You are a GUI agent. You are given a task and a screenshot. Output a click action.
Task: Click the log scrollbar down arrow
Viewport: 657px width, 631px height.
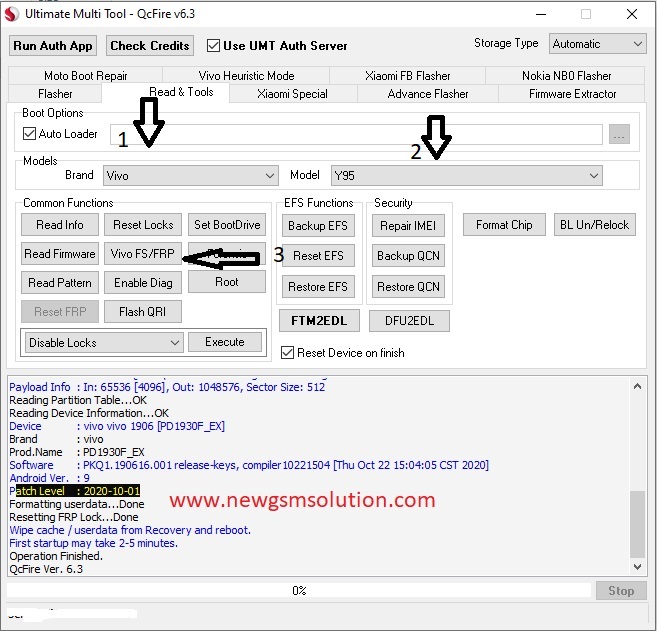coord(637,566)
